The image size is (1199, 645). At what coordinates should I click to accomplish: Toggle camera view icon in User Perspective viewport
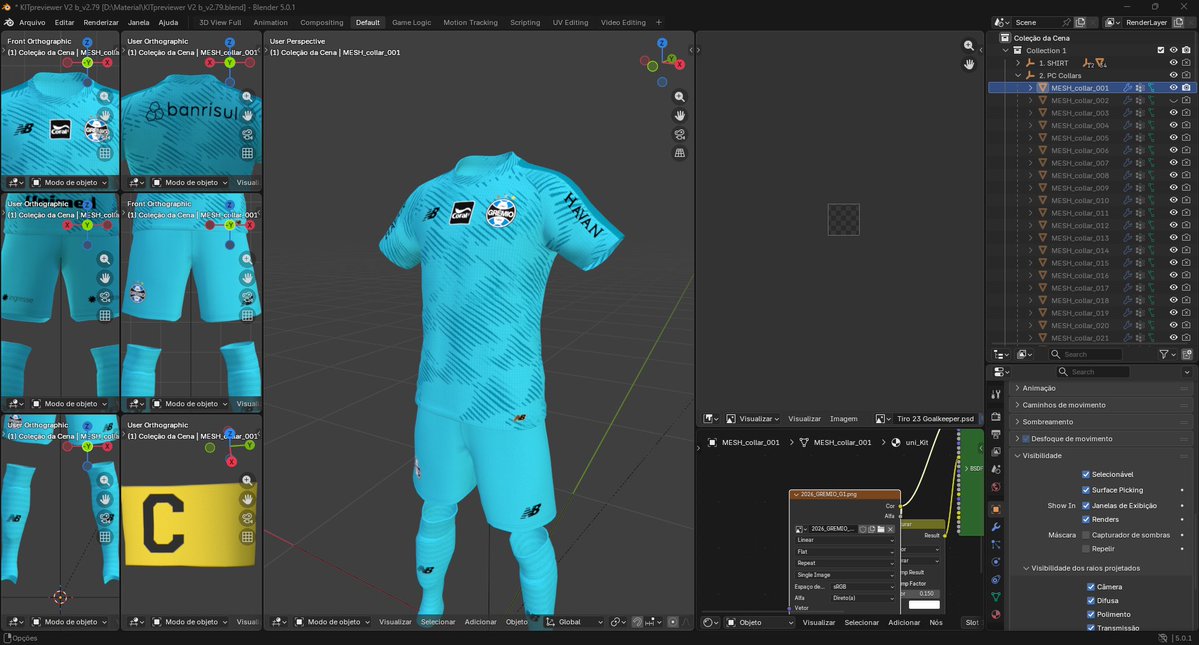(679, 135)
